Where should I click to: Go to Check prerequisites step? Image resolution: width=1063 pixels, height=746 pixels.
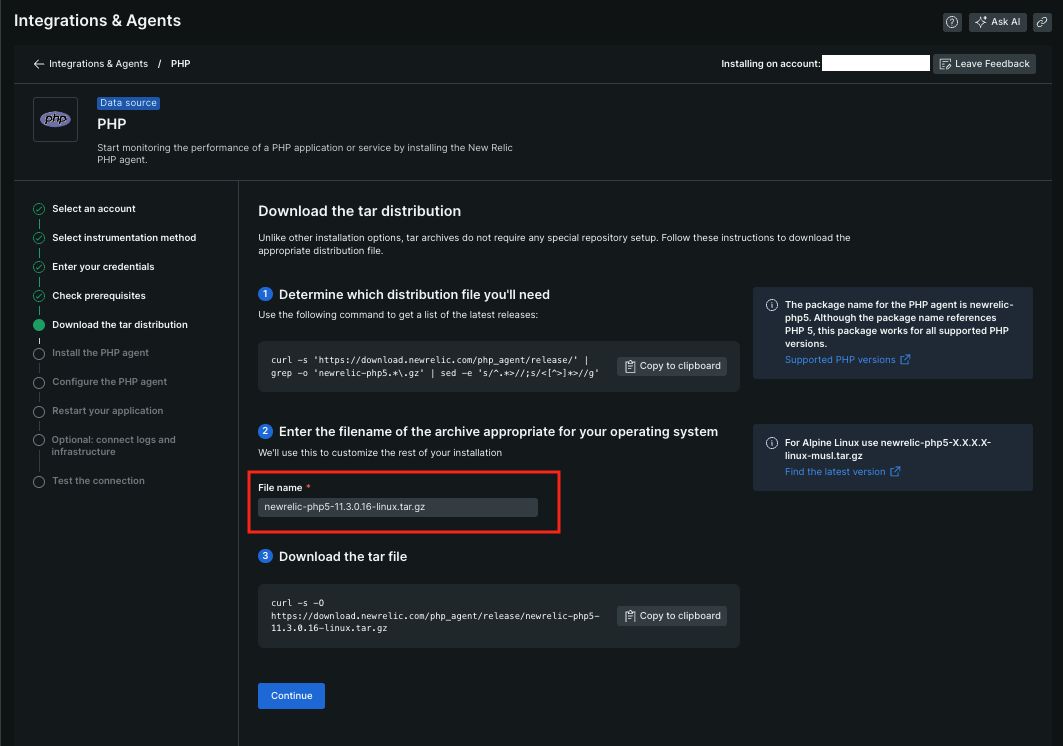pos(99,296)
